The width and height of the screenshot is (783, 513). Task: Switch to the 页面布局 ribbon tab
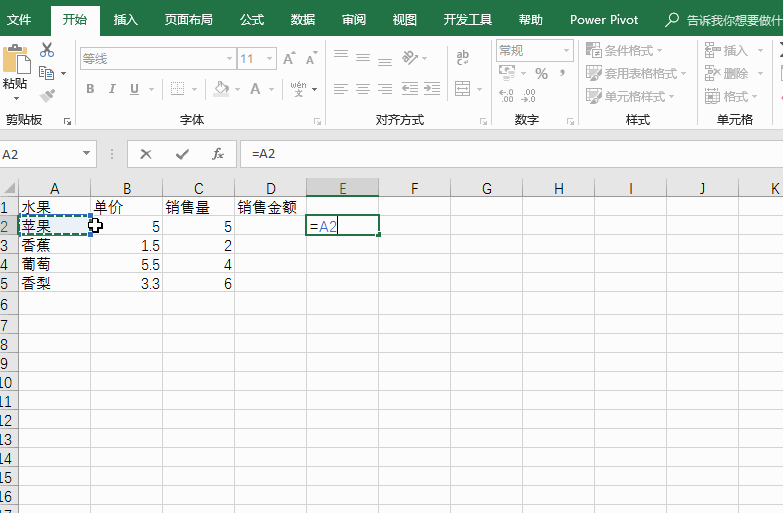click(189, 19)
